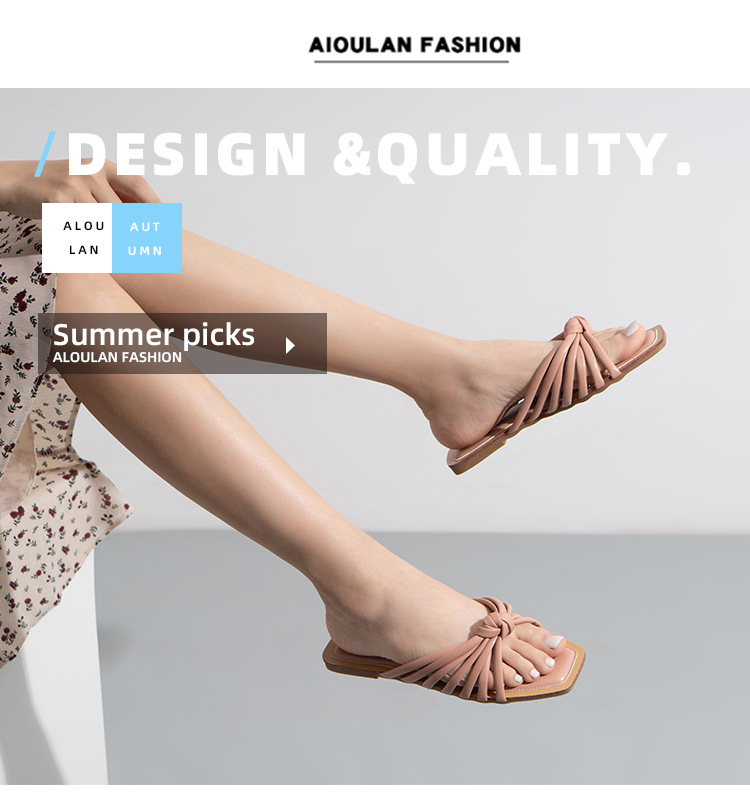Screen dimensions: 750x795
Task: Click the upper pink knotted sandal
Action: [556, 395]
